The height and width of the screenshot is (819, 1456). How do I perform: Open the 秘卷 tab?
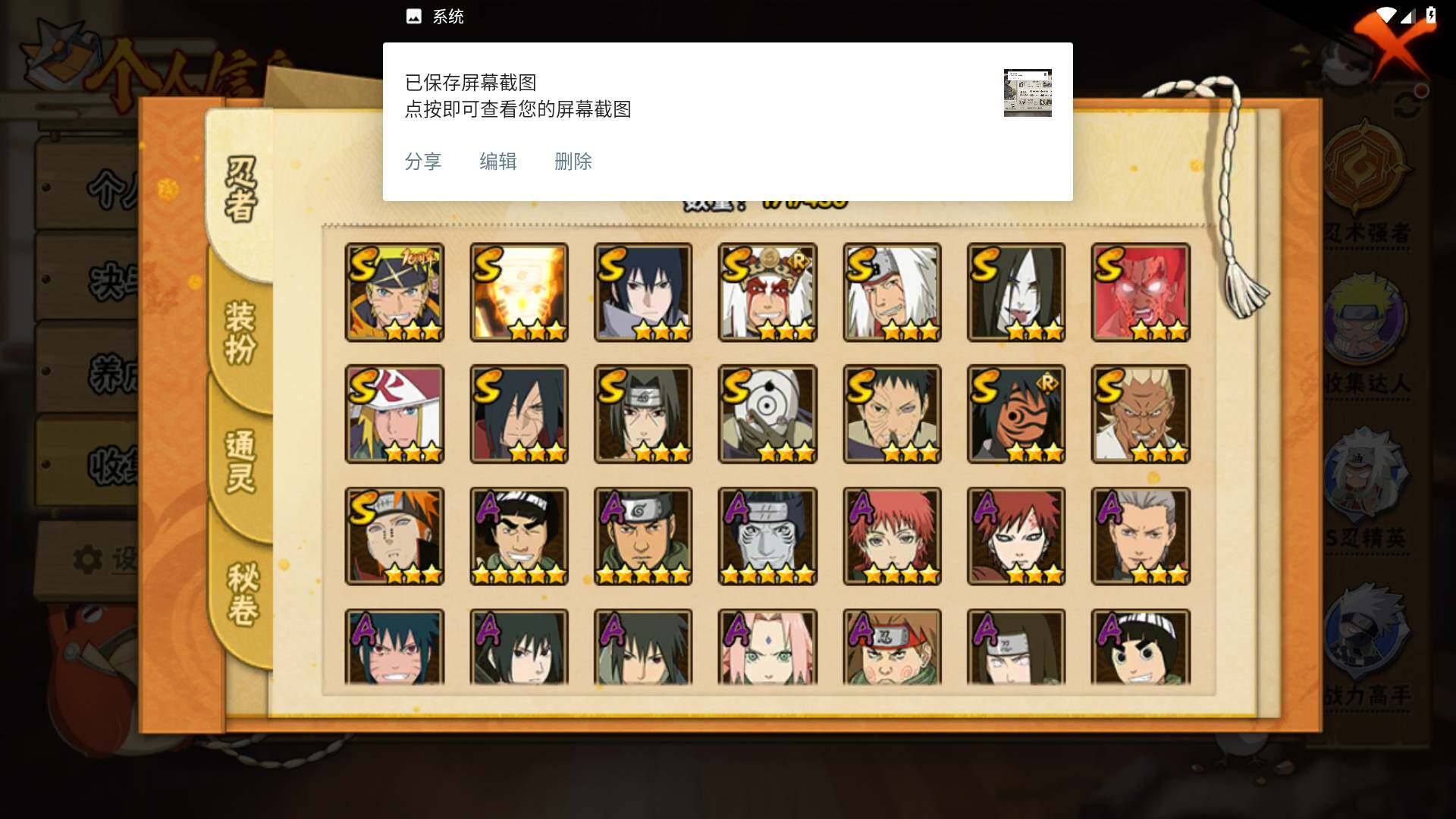tap(243, 593)
